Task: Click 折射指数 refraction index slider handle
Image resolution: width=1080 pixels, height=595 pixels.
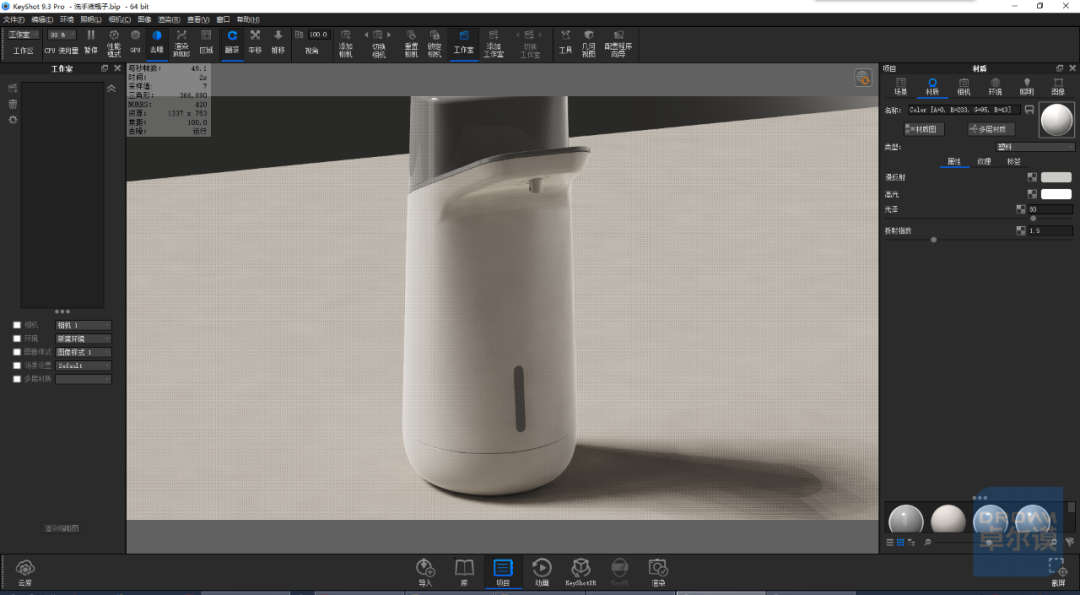Action: (933, 240)
